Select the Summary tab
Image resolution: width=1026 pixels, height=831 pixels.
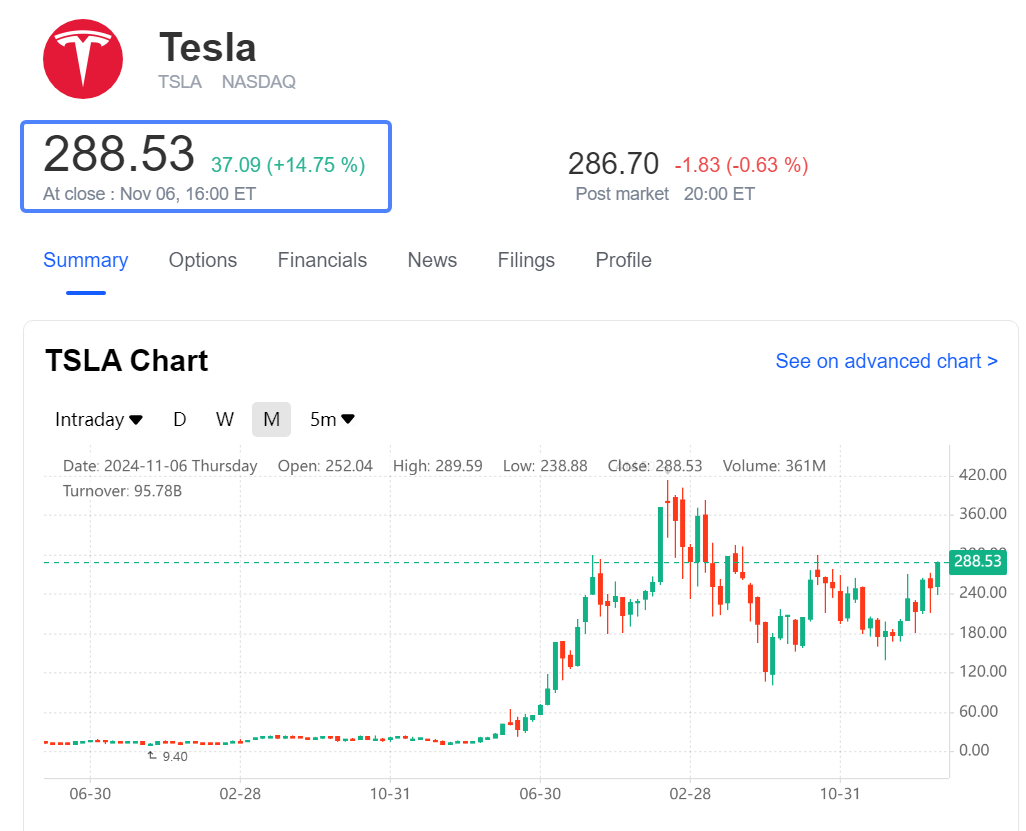coord(86,260)
